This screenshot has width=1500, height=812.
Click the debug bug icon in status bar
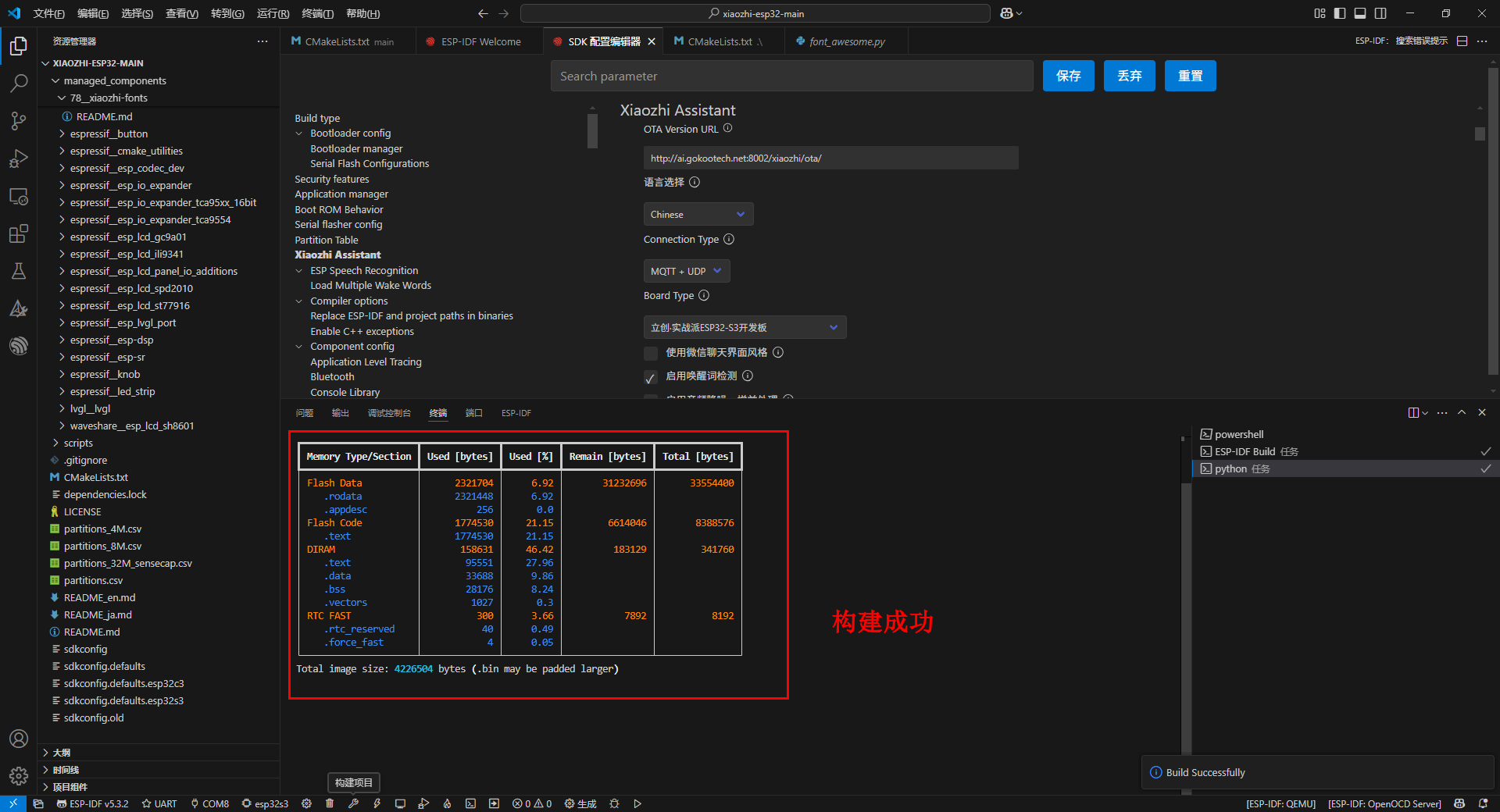click(x=614, y=803)
